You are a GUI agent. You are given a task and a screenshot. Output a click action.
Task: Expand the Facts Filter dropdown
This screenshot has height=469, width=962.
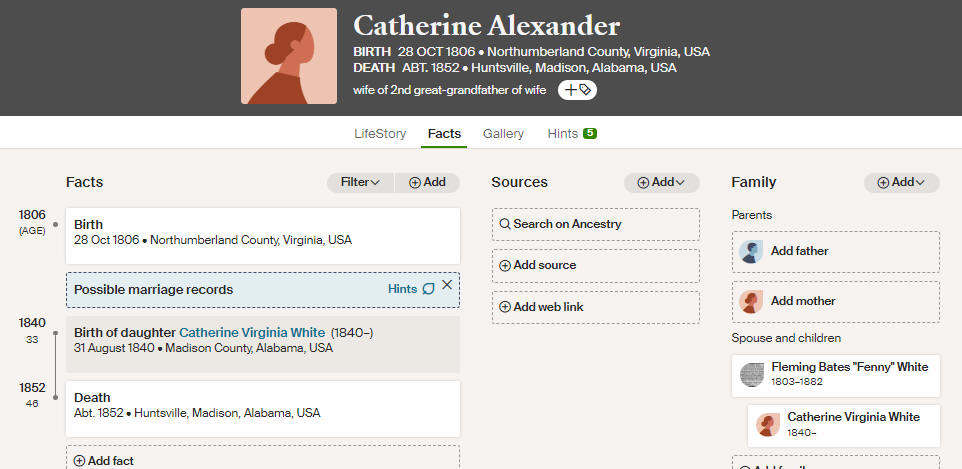[360, 182]
